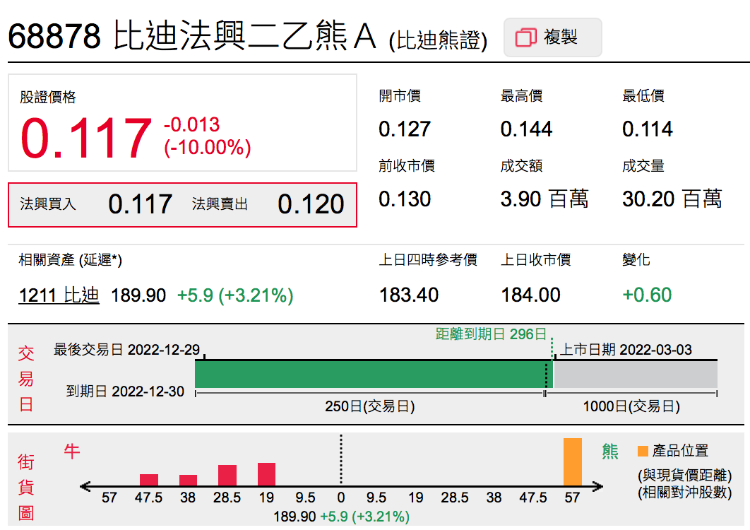Click the warrant price 0.117 in red

coord(86,138)
